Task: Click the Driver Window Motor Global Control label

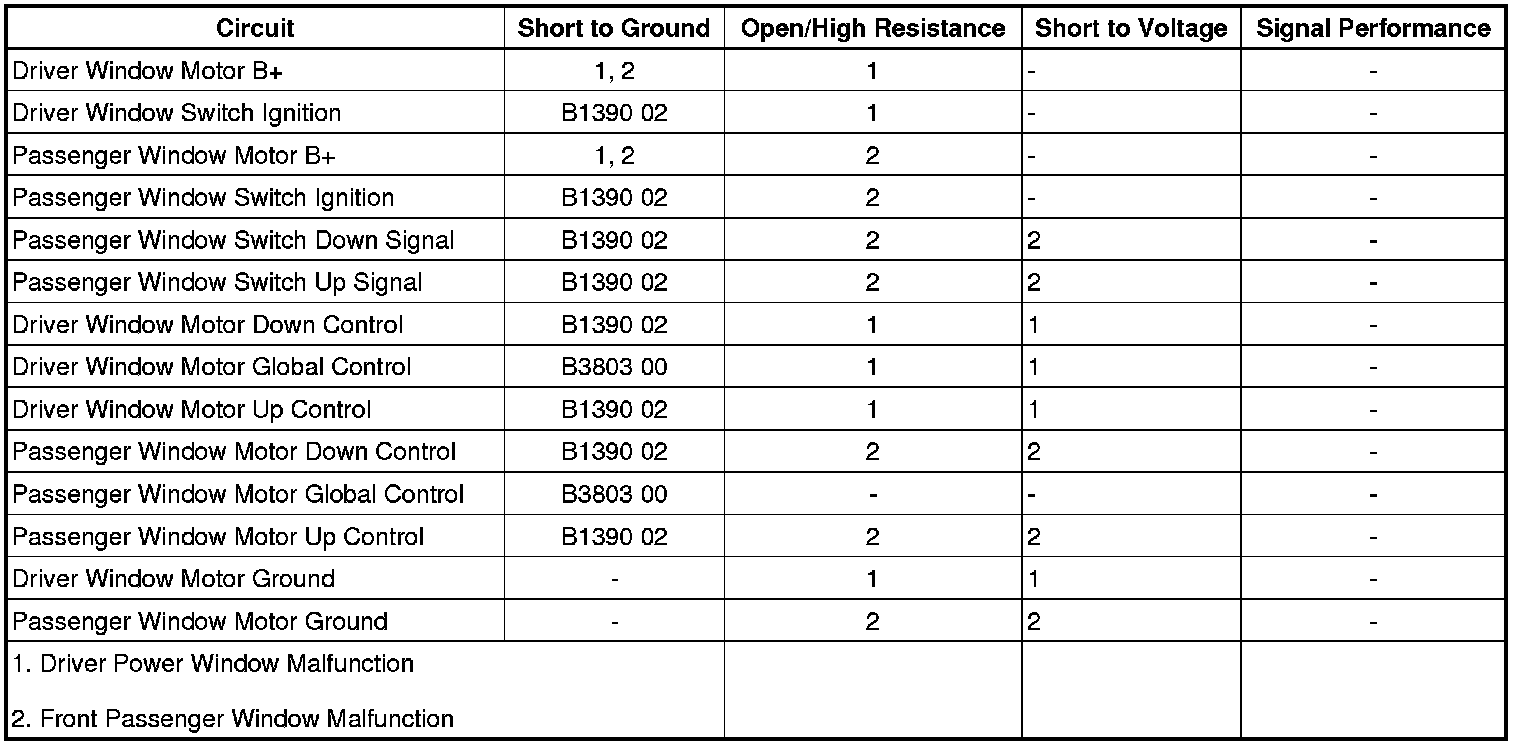Action: pos(211,367)
